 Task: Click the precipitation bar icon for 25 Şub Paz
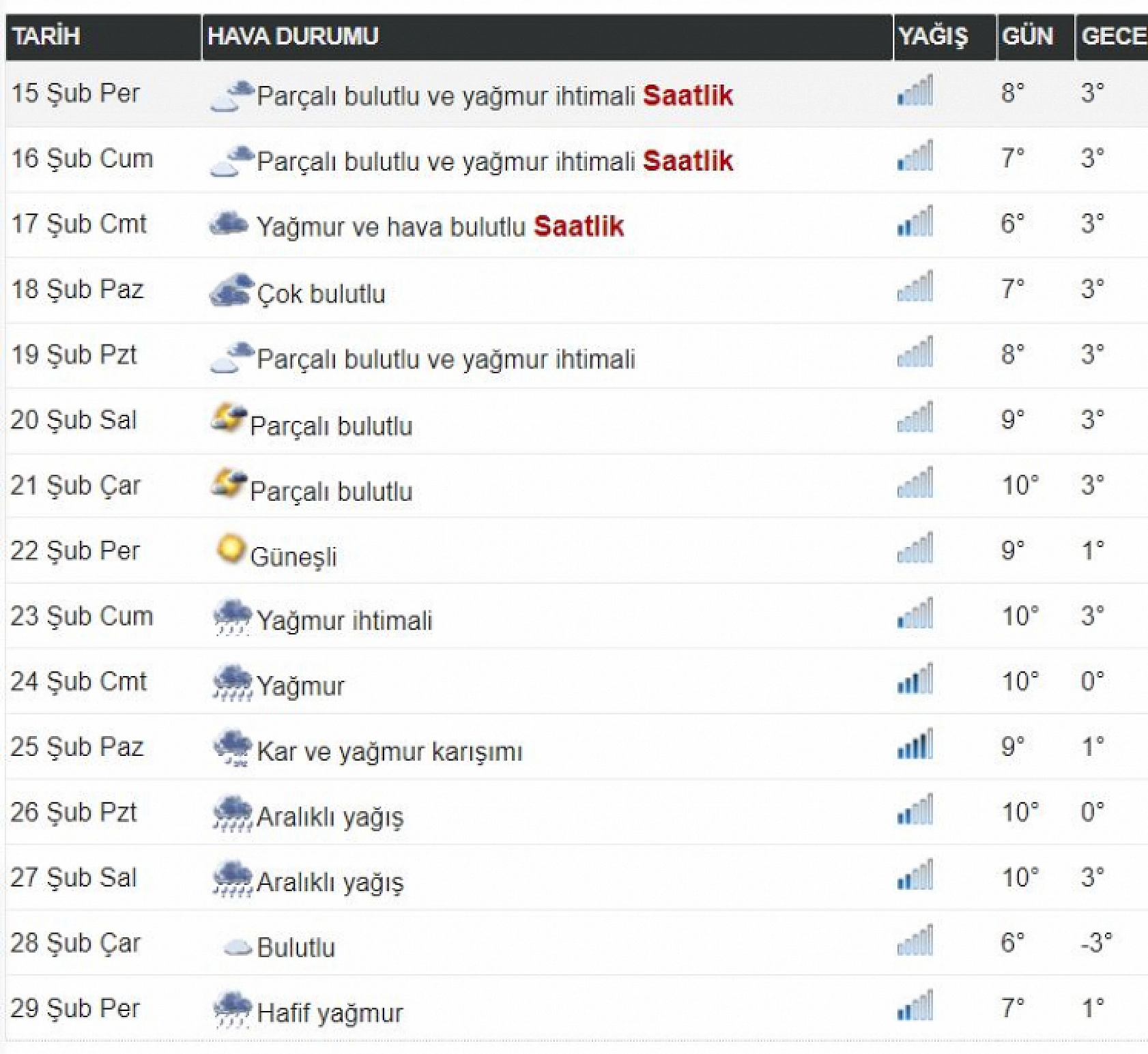(x=915, y=746)
